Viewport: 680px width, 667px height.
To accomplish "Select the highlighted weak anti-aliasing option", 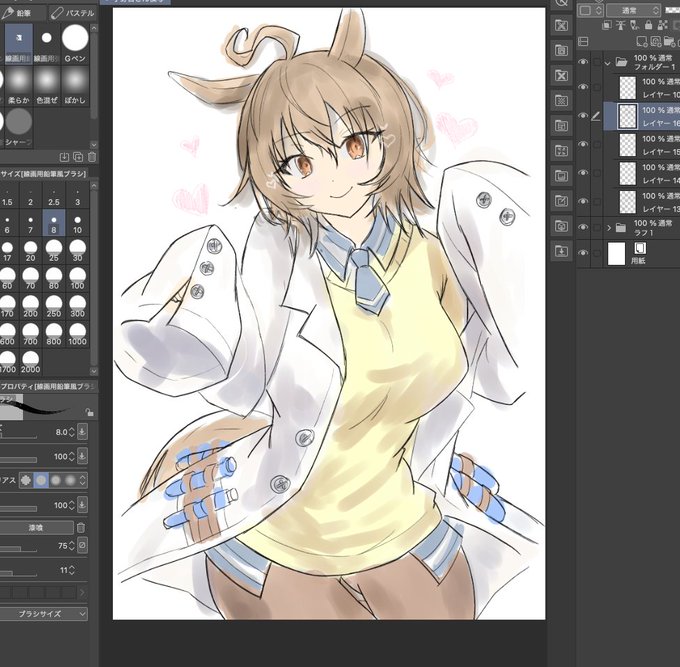I will (41, 481).
